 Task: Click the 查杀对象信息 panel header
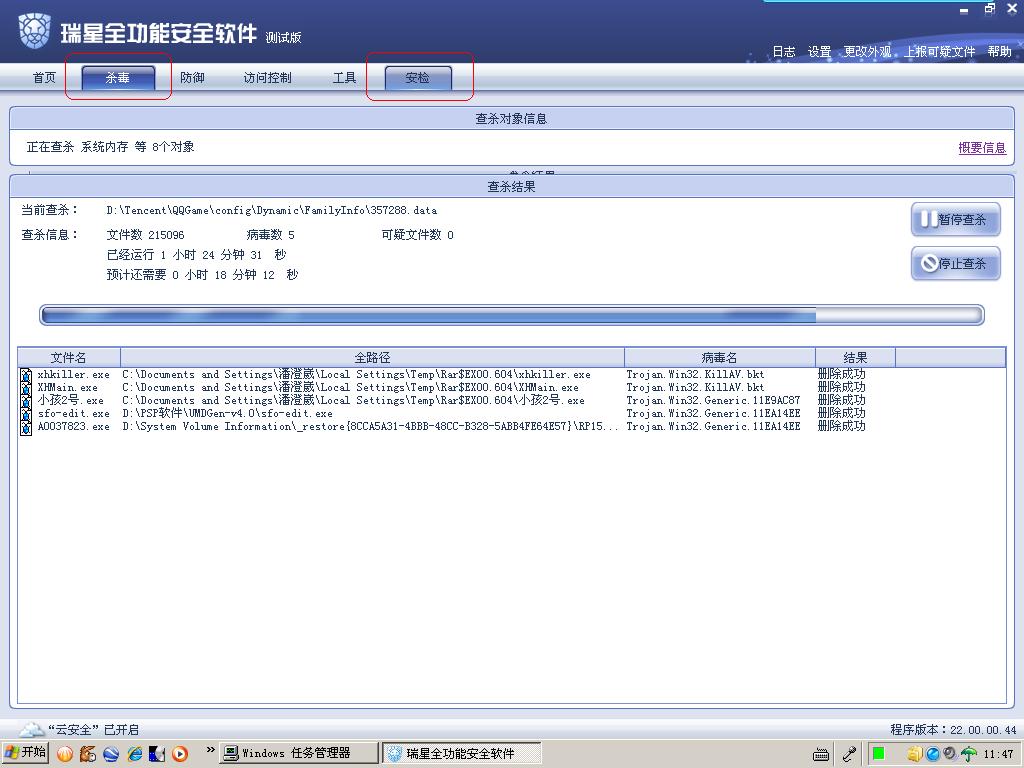511,119
